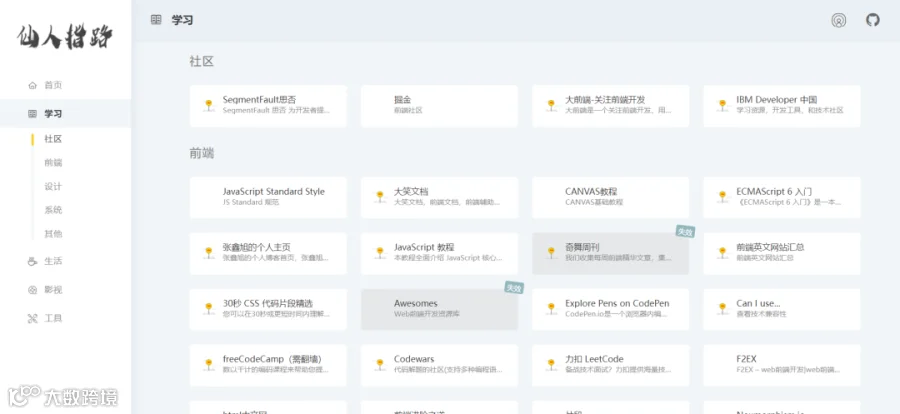Click the 仙人指路 site logo
Image resolution: width=900 pixels, height=414 pixels.
click(65, 37)
